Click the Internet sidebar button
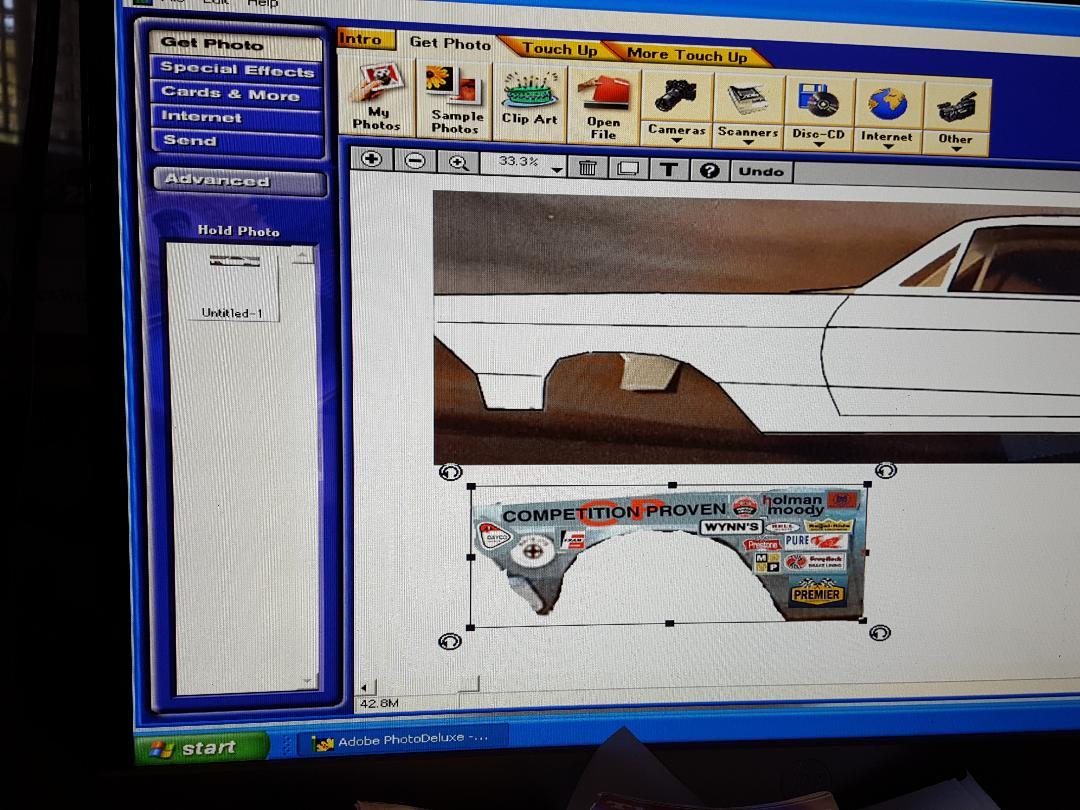The image size is (1080, 810). [x=236, y=118]
